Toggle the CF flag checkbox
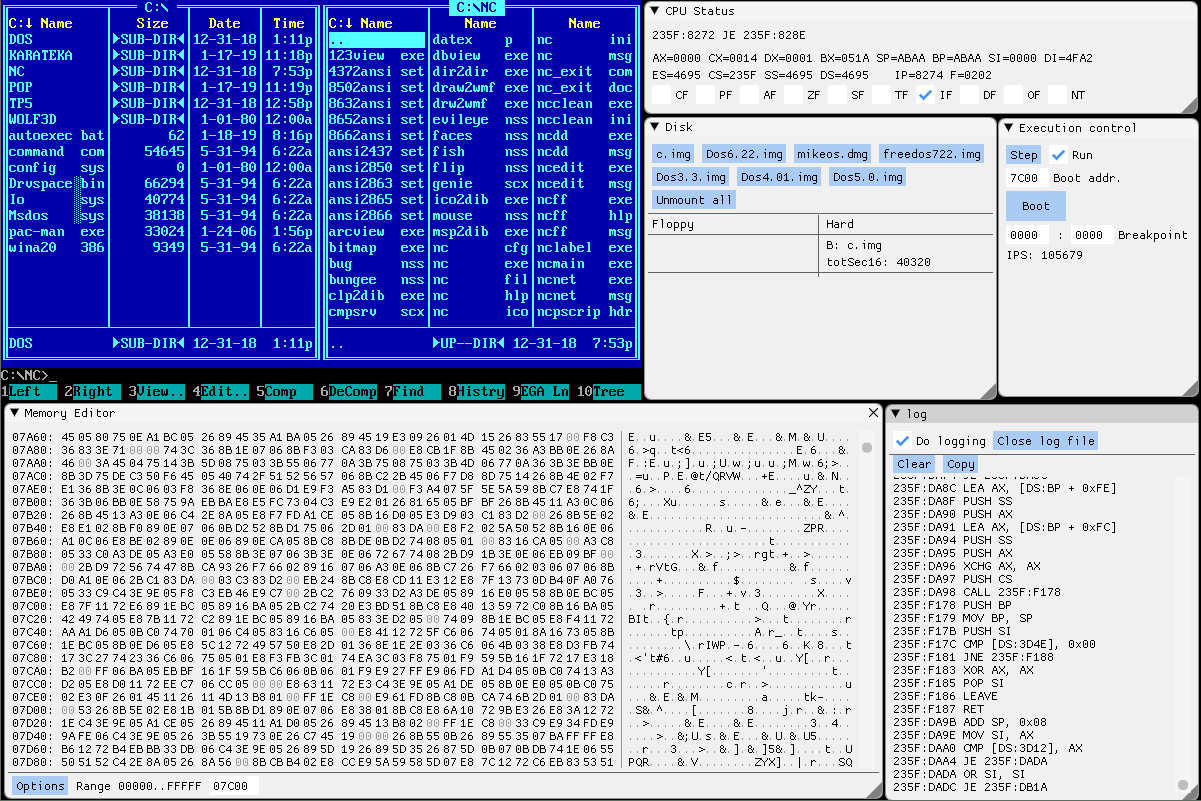Image resolution: width=1201 pixels, height=801 pixels. click(661, 95)
